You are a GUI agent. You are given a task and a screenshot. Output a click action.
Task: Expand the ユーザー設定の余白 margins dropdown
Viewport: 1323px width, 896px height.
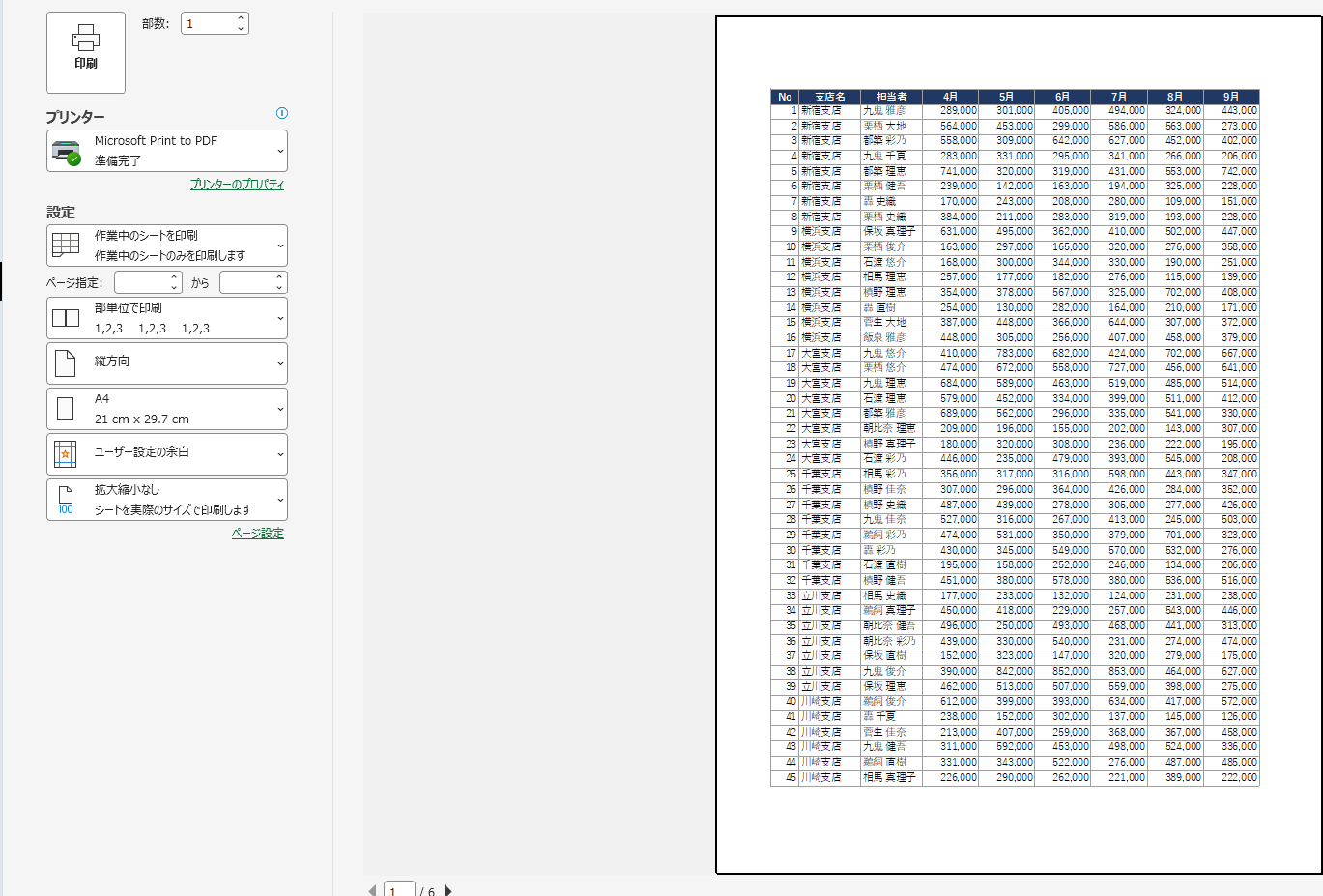(x=167, y=454)
